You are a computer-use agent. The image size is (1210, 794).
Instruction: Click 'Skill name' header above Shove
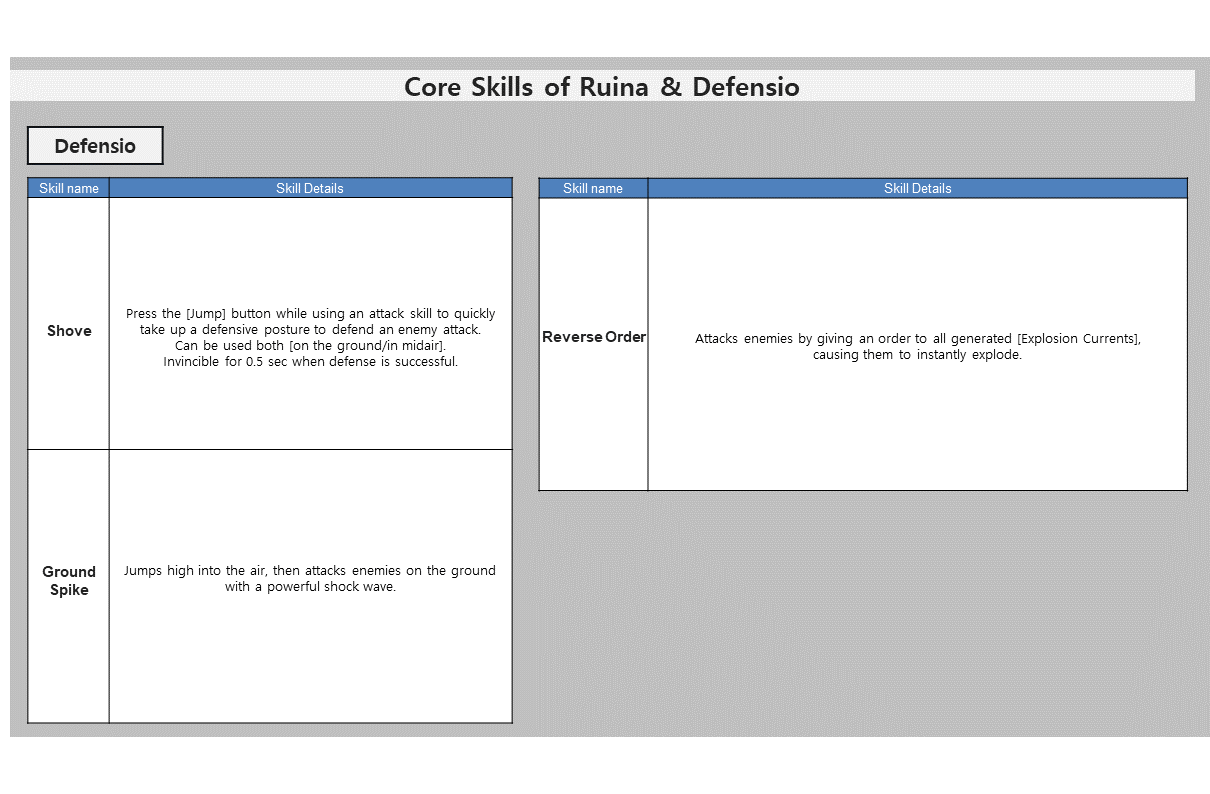click(x=68, y=188)
